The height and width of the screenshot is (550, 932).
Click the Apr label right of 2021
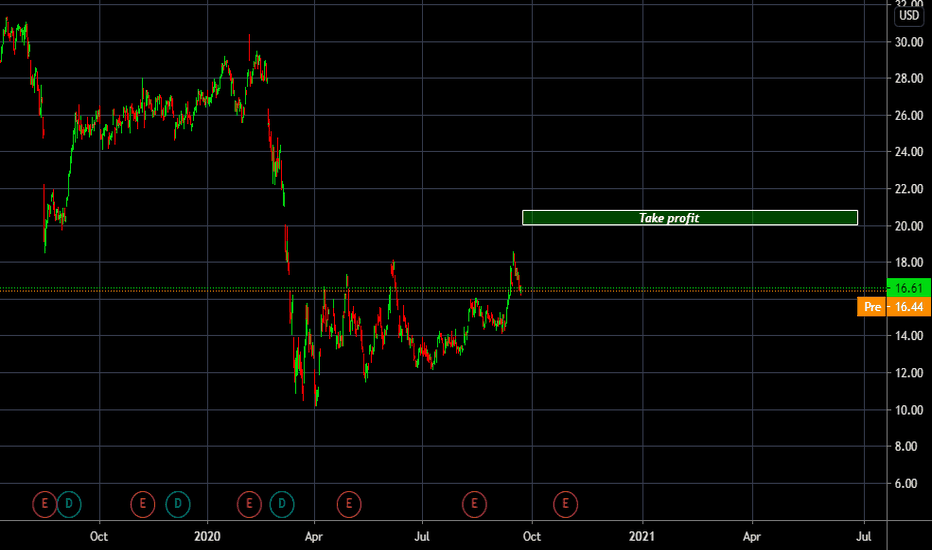pyautogui.click(x=752, y=536)
